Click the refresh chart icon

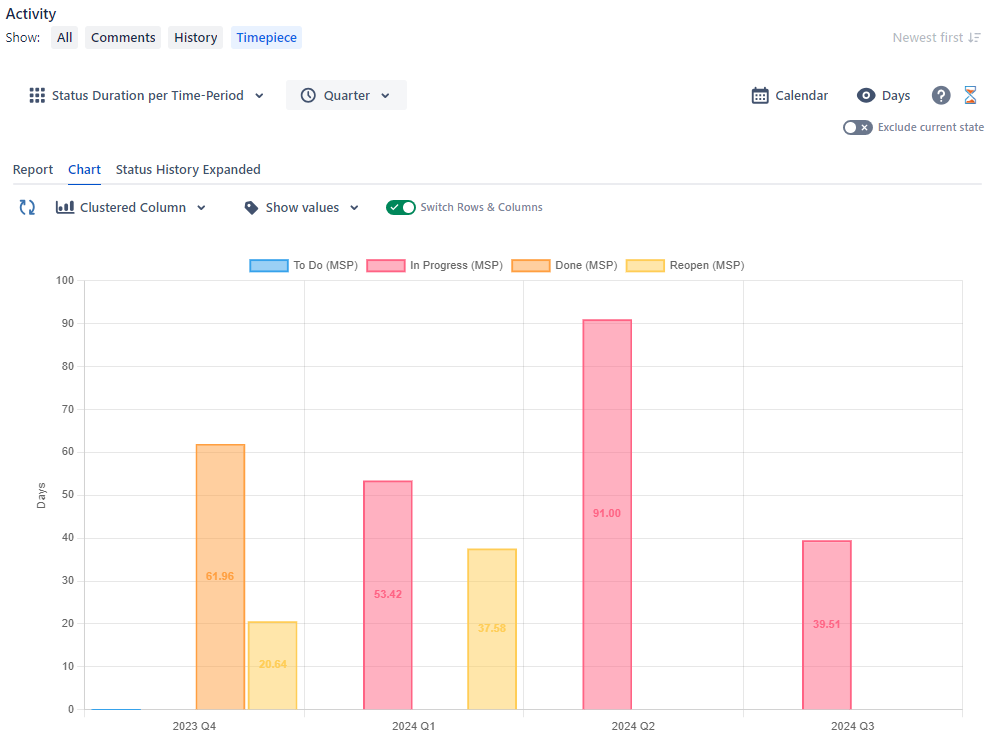(x=27, y=207)
